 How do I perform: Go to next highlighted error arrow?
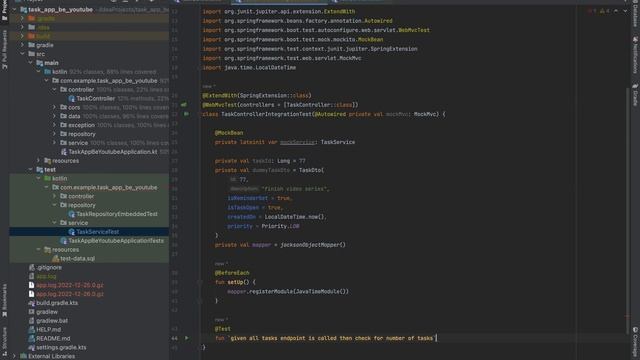(x=625, y=11)
